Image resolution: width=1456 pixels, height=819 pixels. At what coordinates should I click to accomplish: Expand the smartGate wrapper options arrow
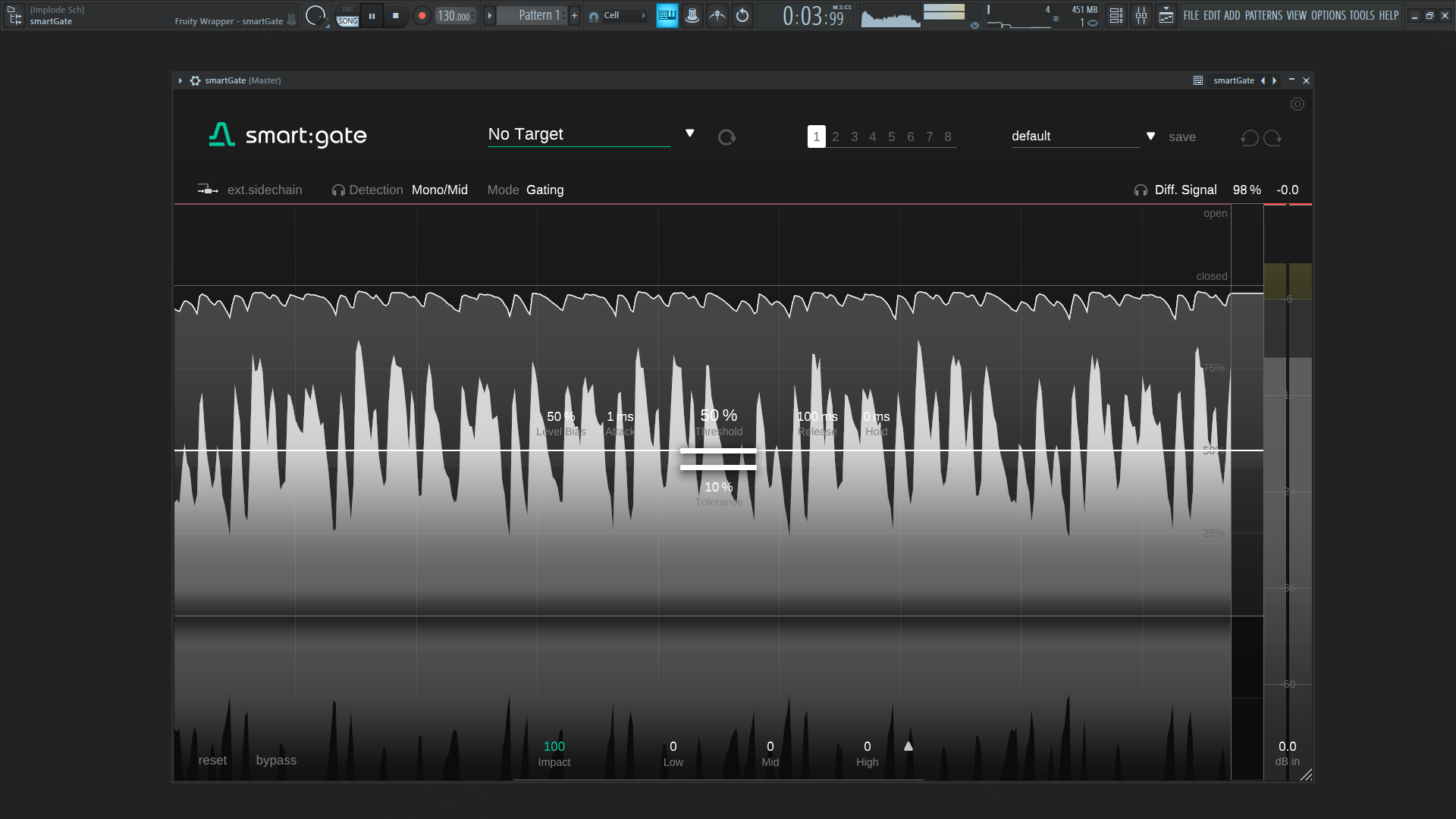point(180,80)
